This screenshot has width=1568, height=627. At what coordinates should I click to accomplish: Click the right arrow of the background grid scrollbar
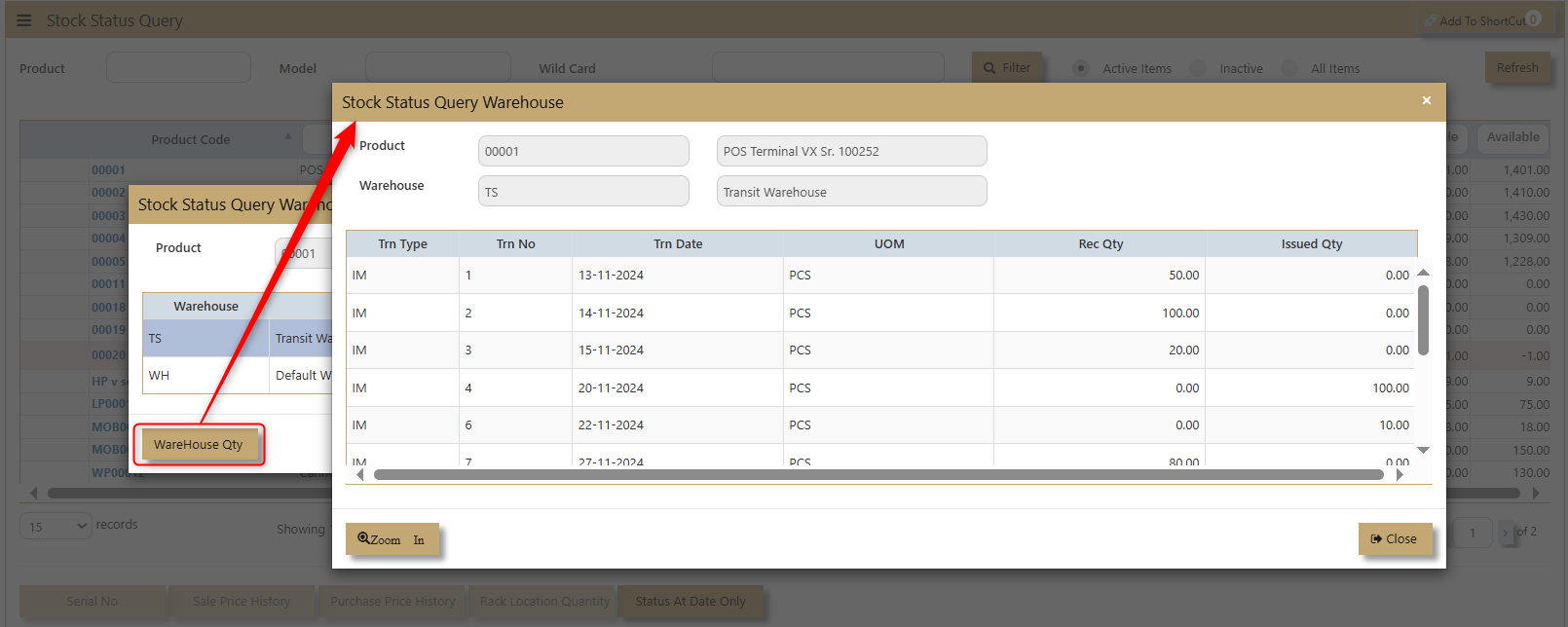tap(1536, 493)
